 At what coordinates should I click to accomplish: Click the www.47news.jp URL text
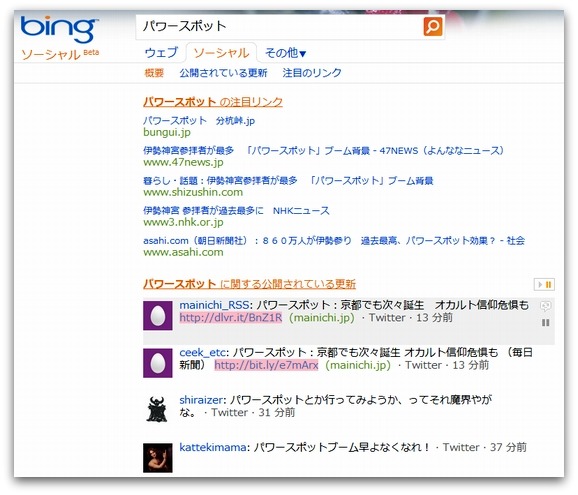(x=183, y=163)
